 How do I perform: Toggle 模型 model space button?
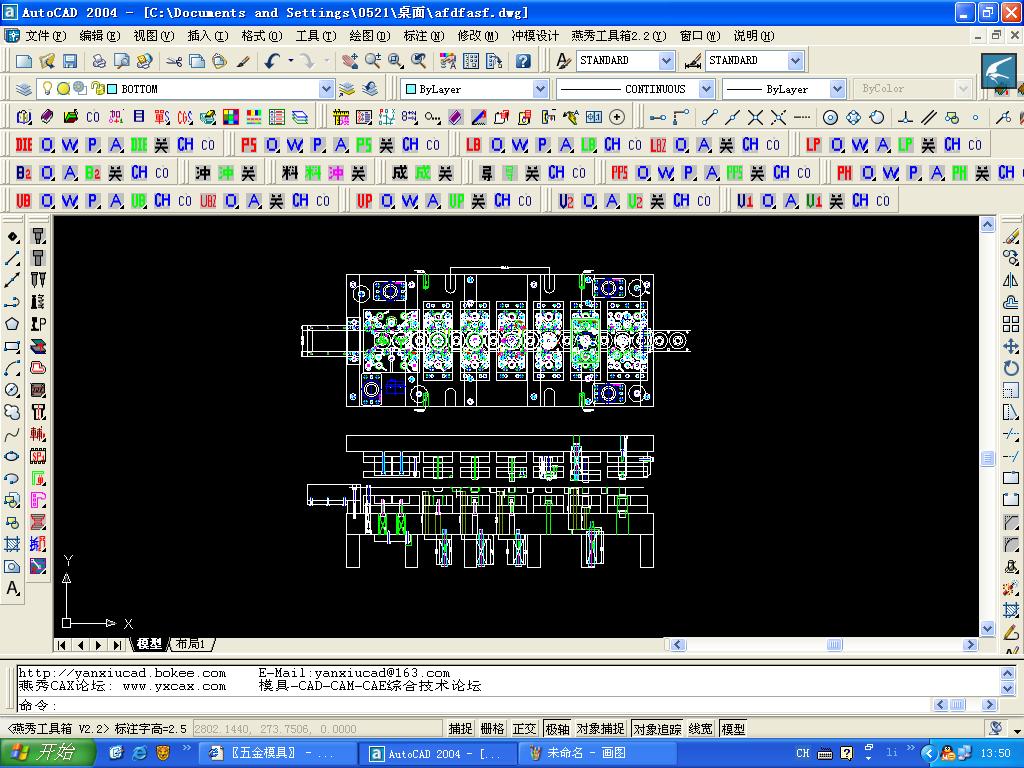[733, 729]
